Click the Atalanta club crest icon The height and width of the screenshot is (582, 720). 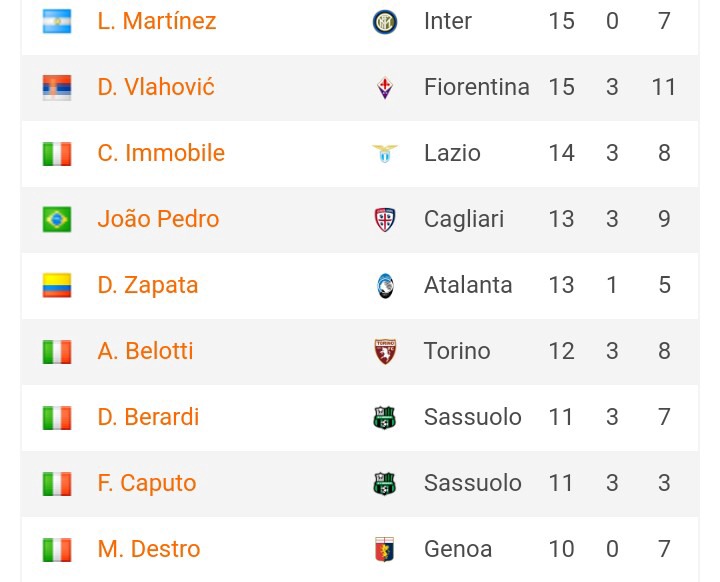pyautogui.click(x=385, y=286)
